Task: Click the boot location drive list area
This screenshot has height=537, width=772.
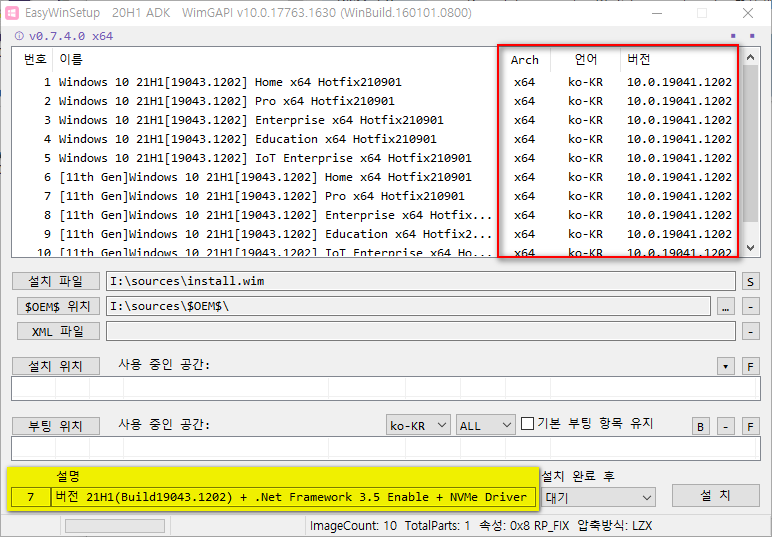Action: tap(386, 448)
